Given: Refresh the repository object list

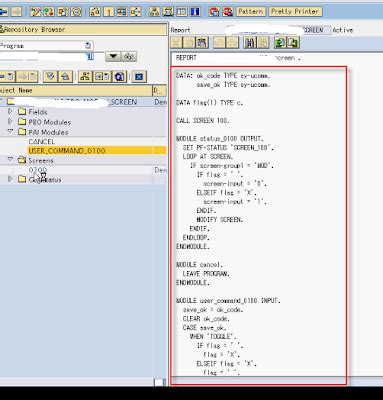Looking at the screenshot, I should pos(119,77).
